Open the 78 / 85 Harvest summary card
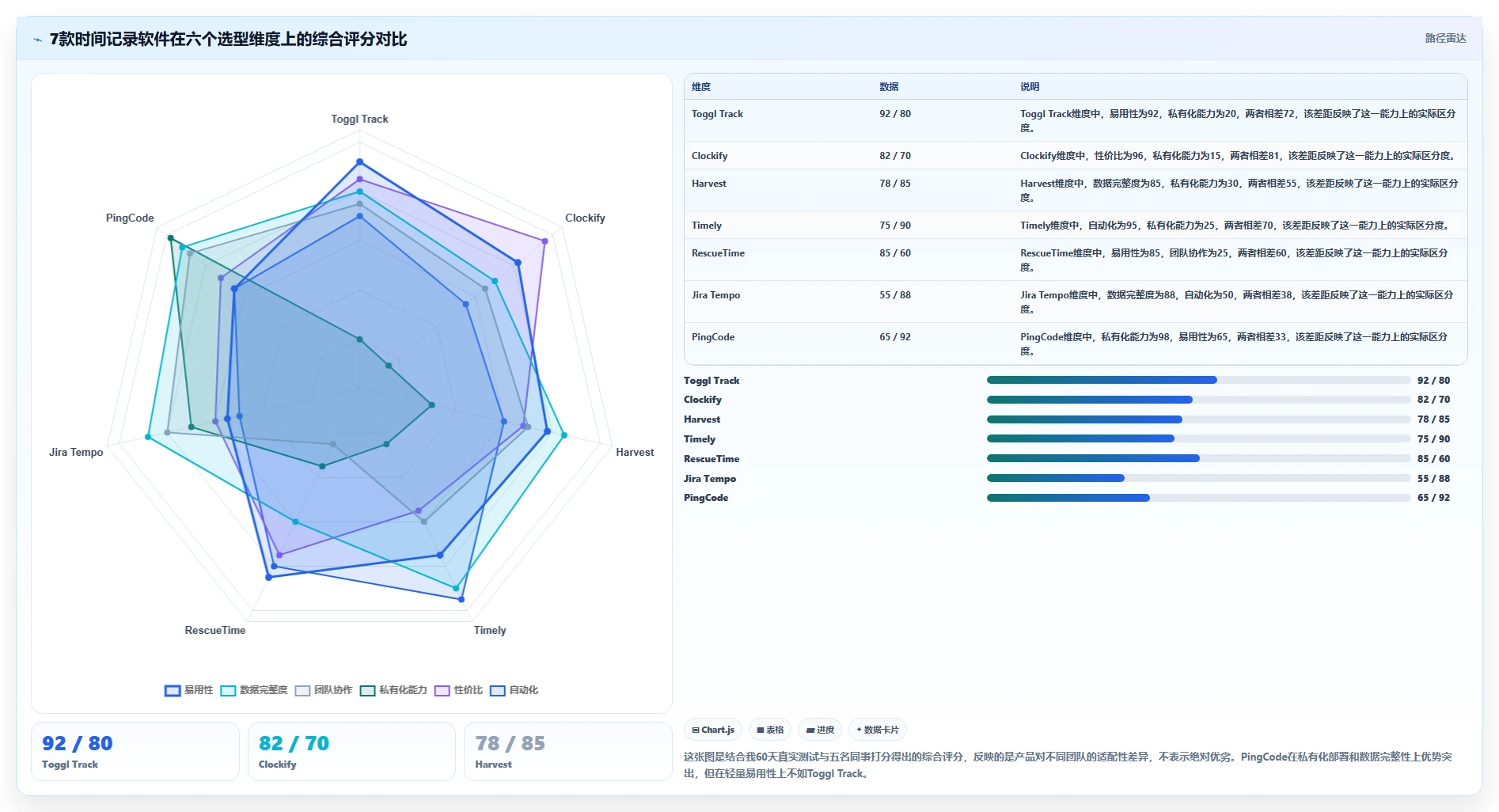 (567, 751)
